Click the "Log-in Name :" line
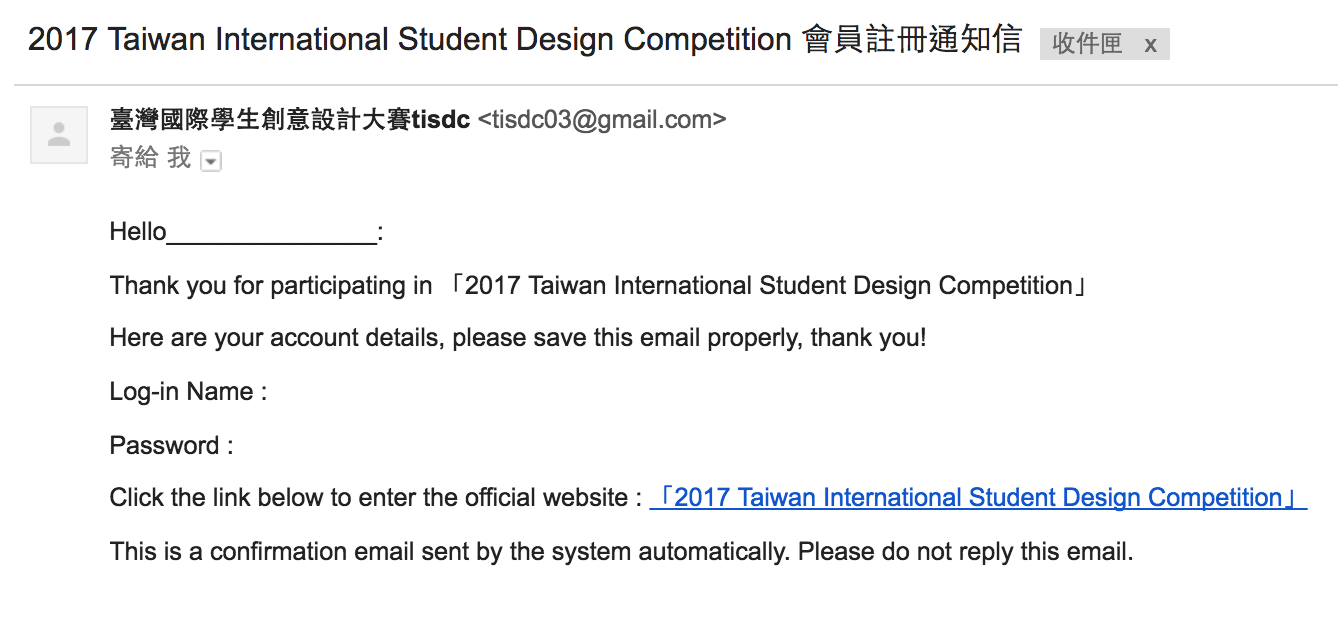 188,392
